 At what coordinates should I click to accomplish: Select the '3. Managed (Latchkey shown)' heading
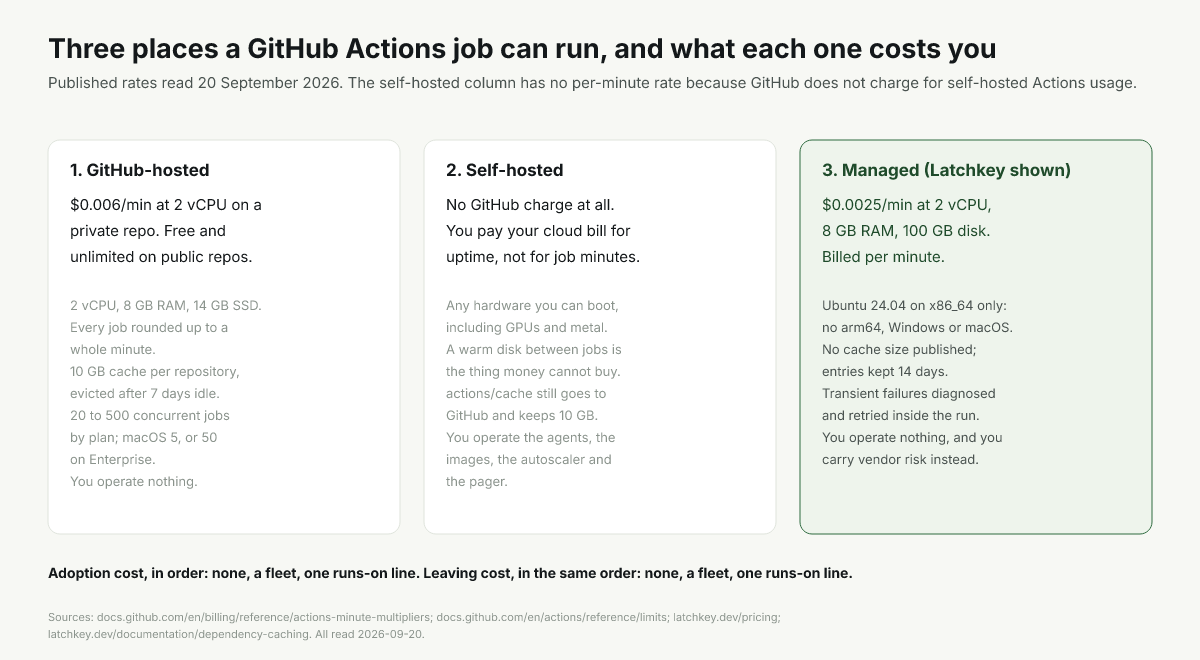tap(946, 170)
